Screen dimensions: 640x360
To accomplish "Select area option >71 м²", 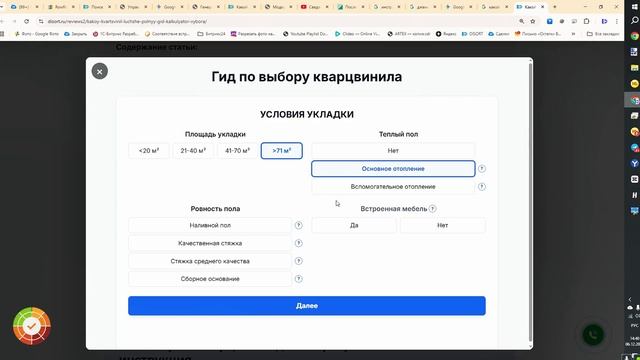I will click(282, 151).
